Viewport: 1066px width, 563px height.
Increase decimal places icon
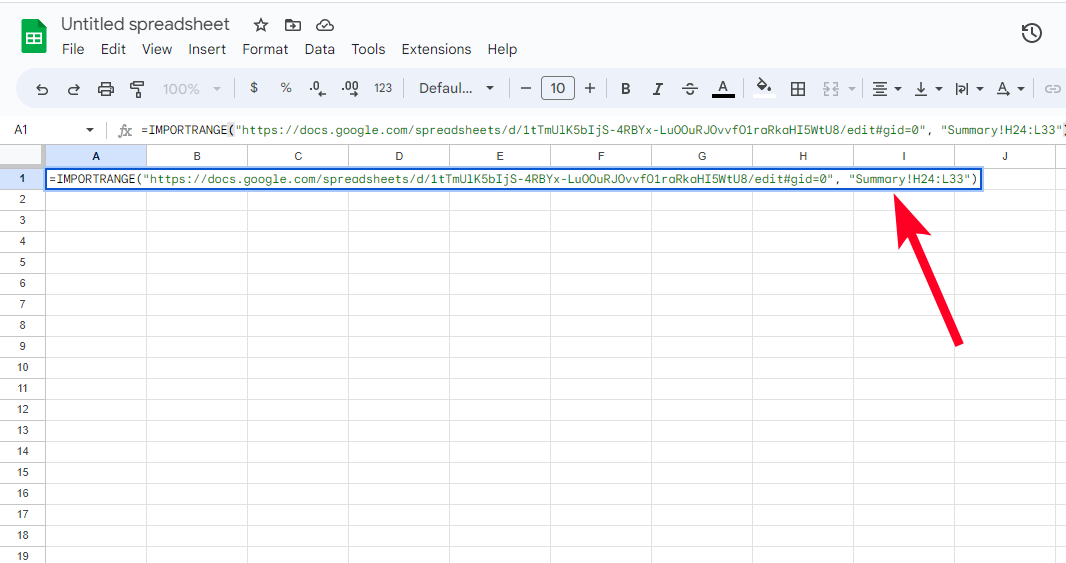coord(350,88)
